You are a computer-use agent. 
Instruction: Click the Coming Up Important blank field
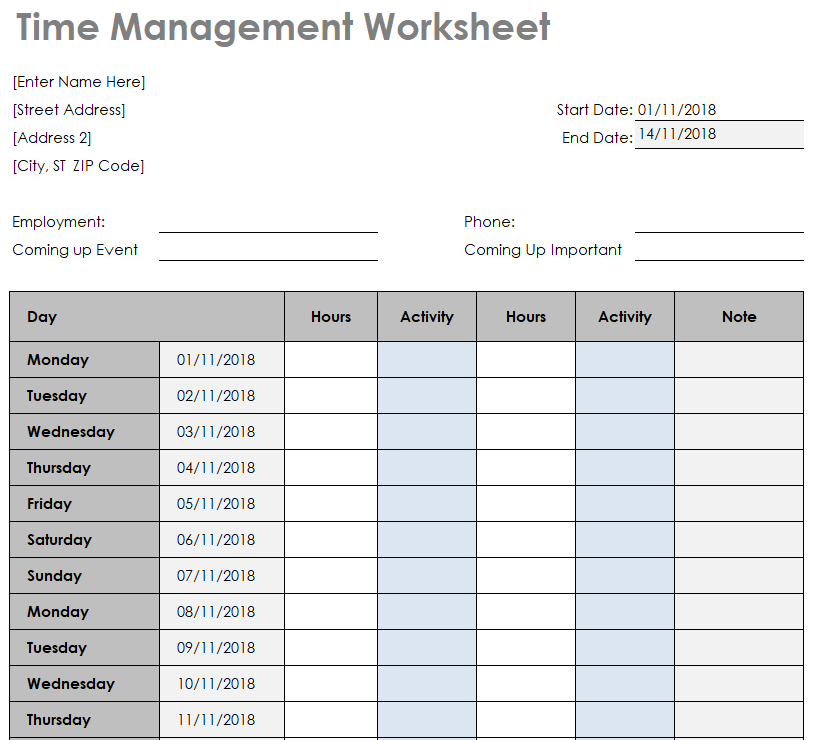(x=719, y=250)
